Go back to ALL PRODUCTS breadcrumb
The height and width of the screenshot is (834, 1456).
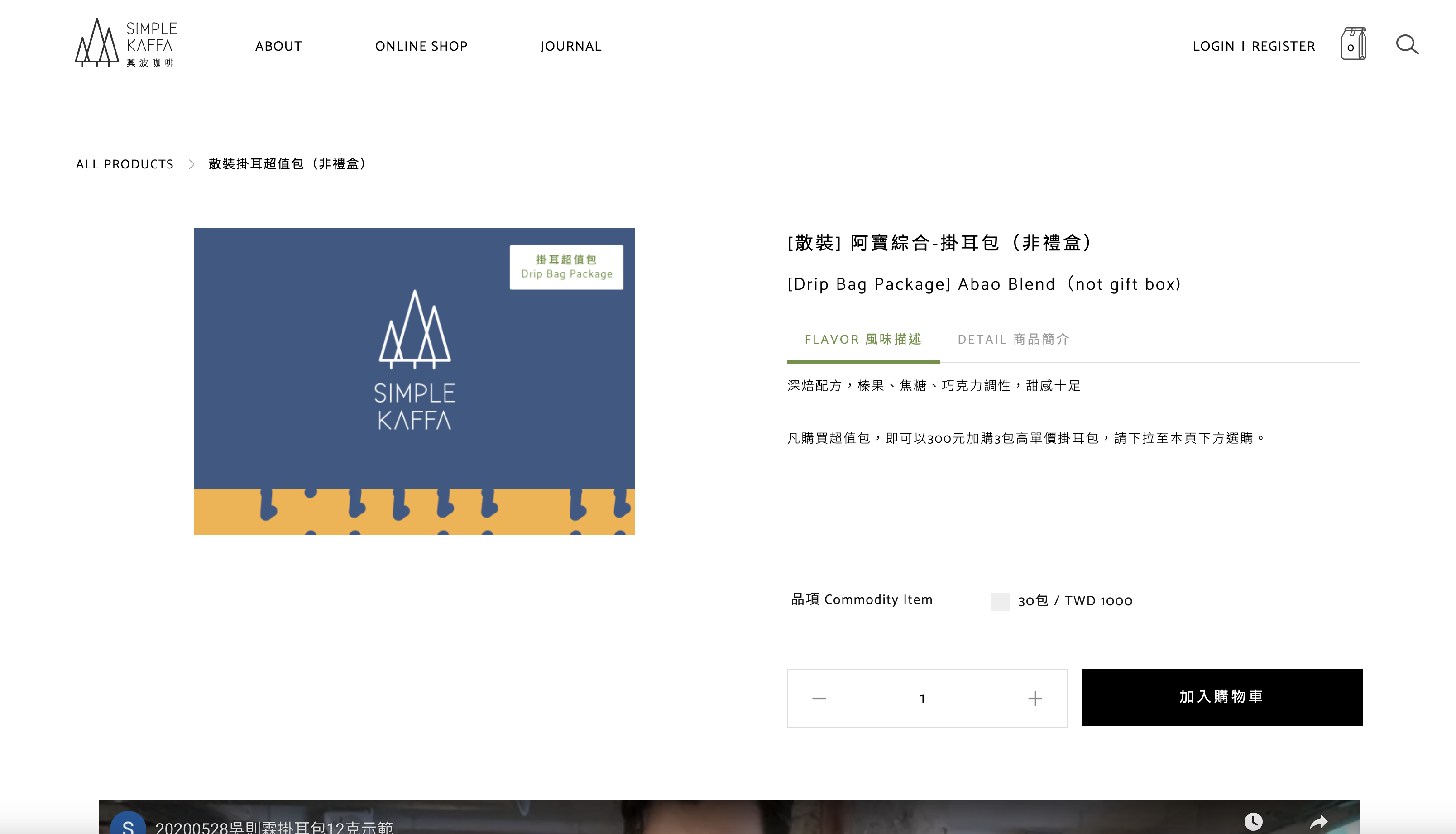tap(125, 164)
